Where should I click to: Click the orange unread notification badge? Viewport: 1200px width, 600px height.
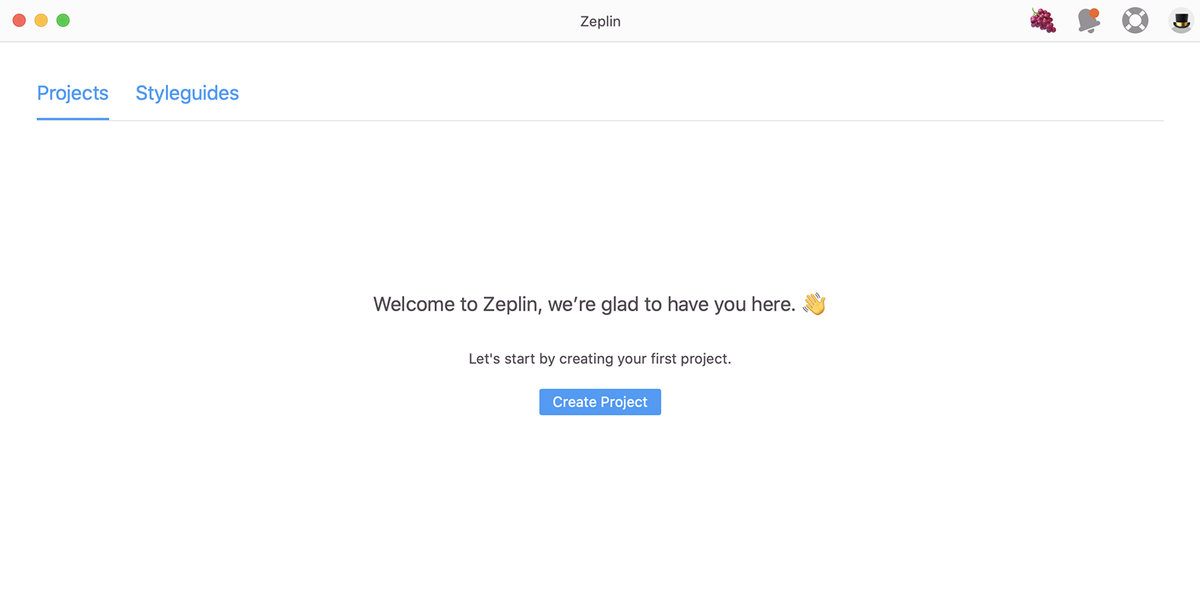1095,13
